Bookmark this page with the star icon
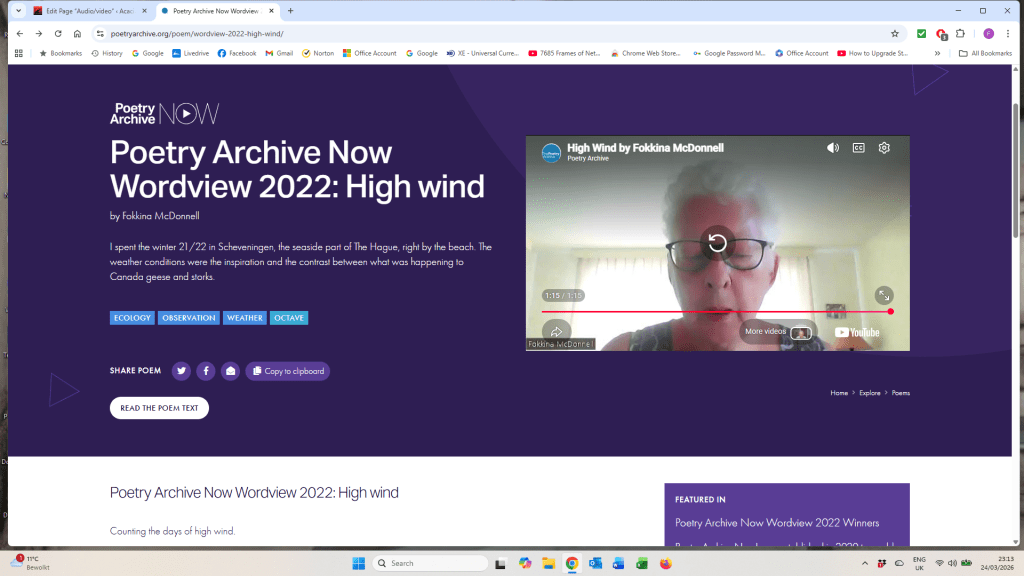 coord(895,33)
